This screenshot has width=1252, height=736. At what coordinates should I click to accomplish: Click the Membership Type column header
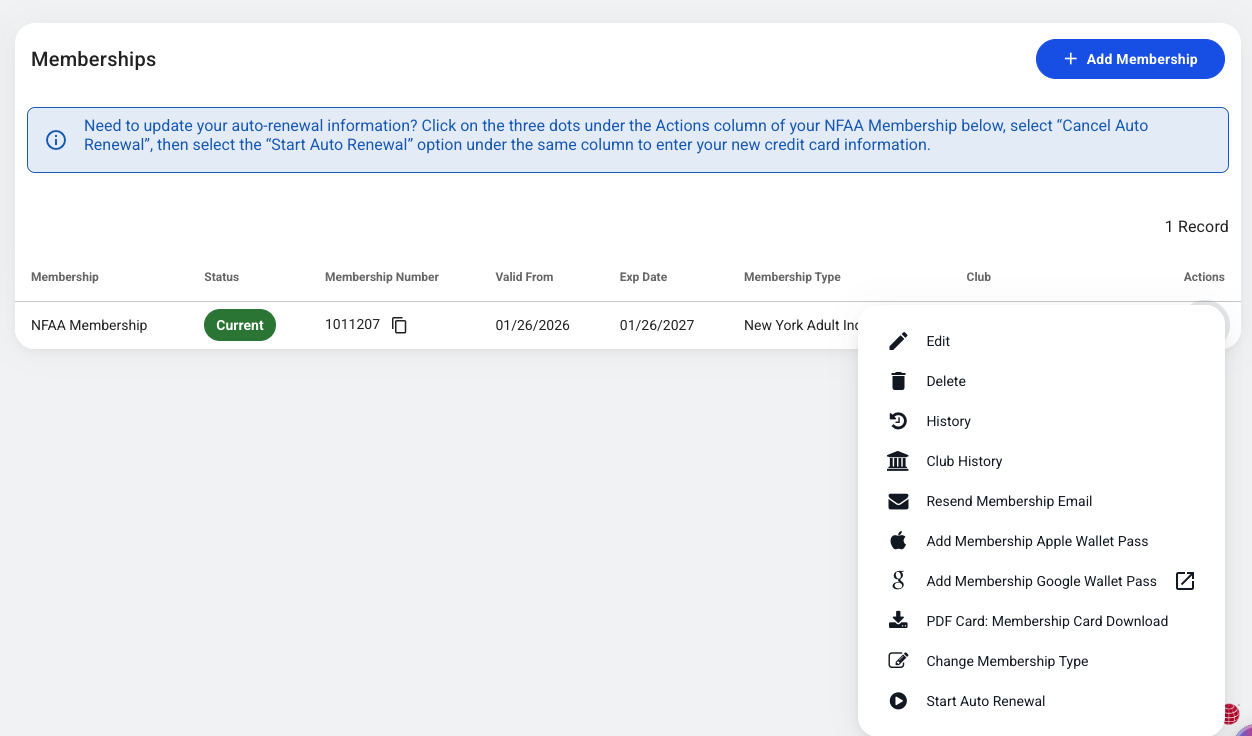coord(792,277)
